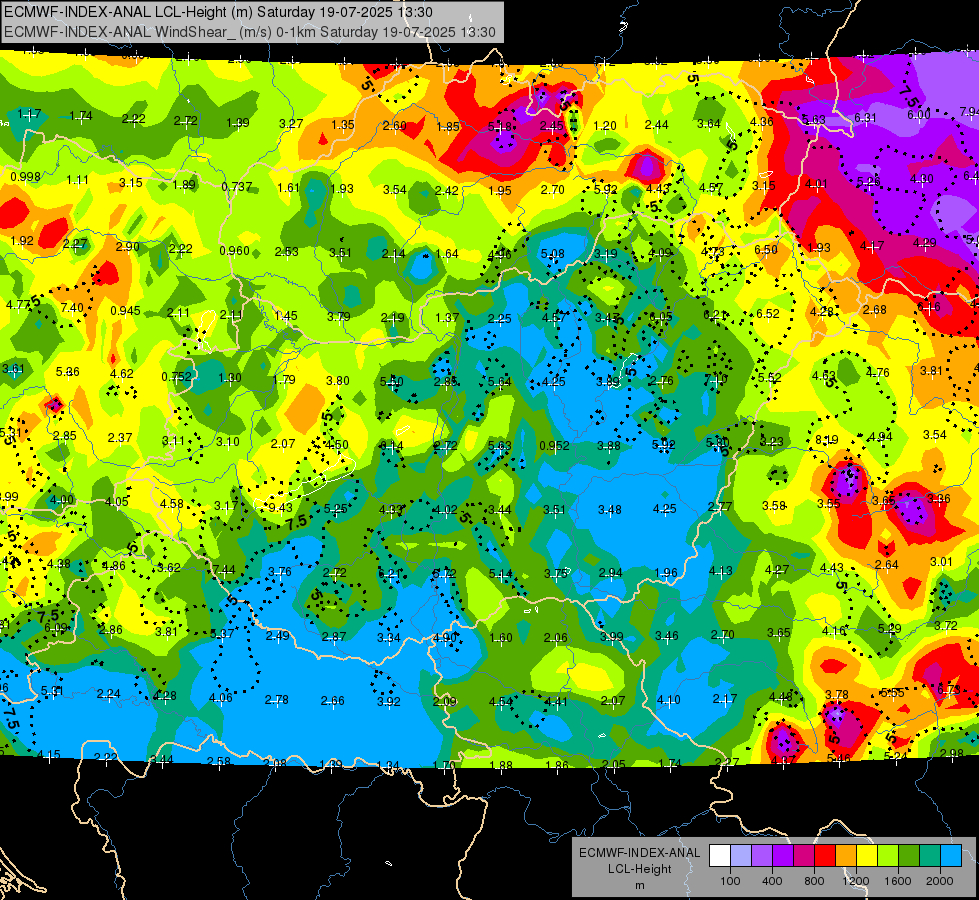
Task: Click the lime green legend swatch
Action: (888, 856)
